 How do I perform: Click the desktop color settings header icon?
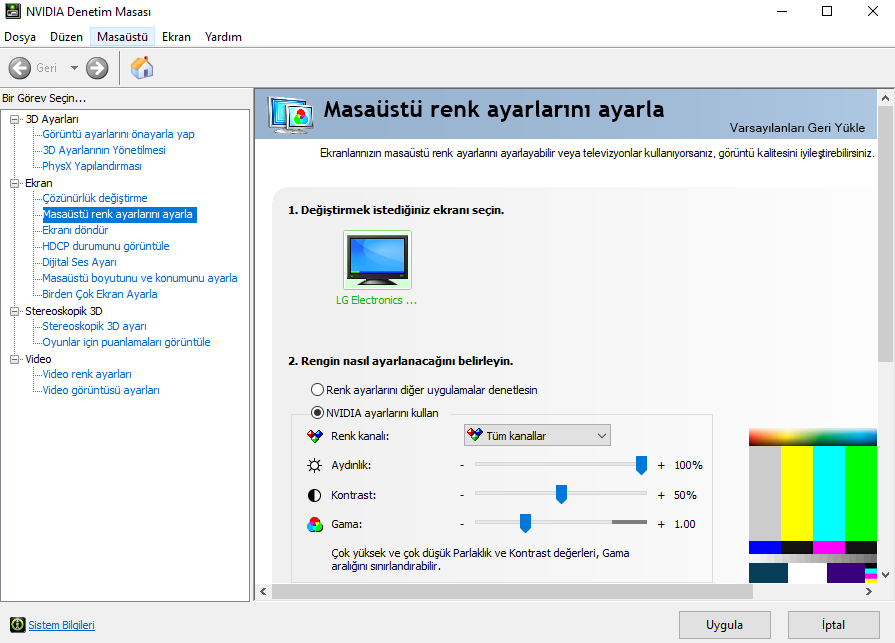[292, 115]
